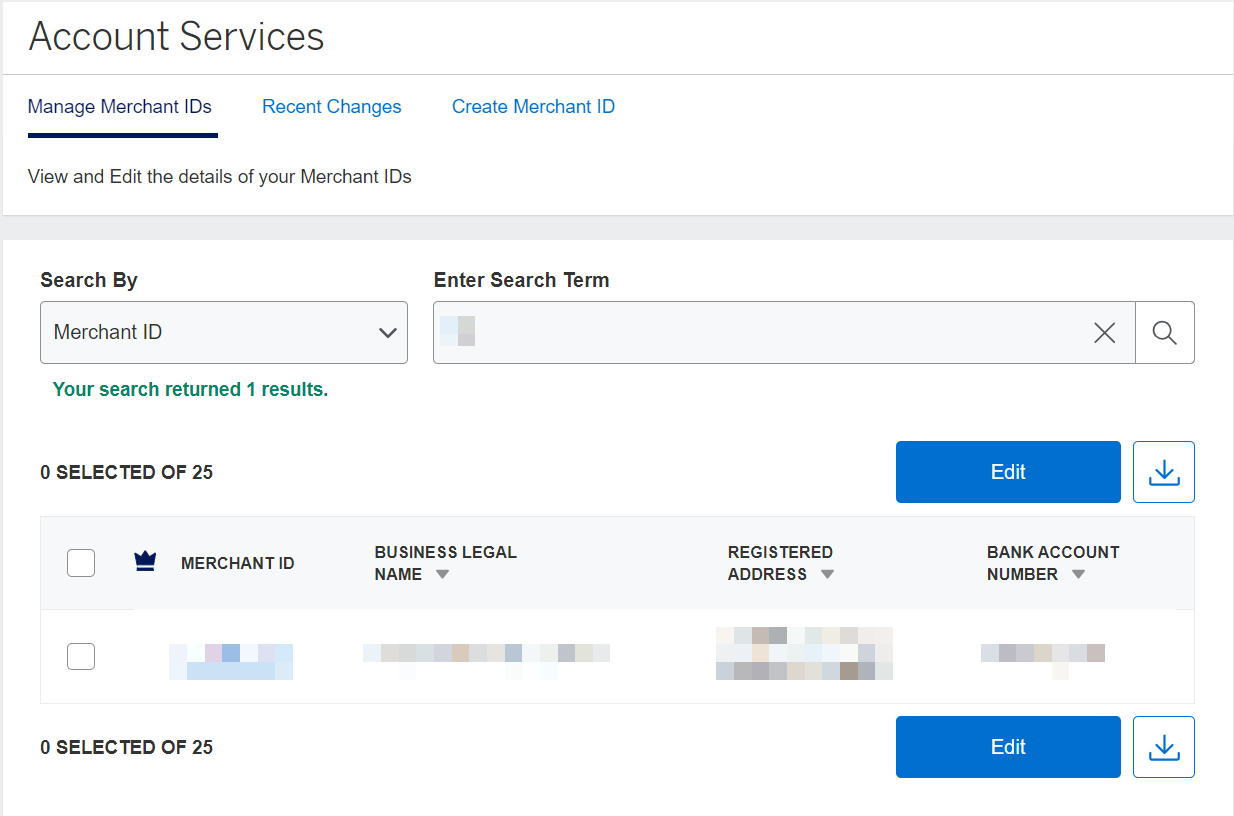1234x816 pixels.
Task: Switch to the Recent Changes tab
Action: point(331,106)
